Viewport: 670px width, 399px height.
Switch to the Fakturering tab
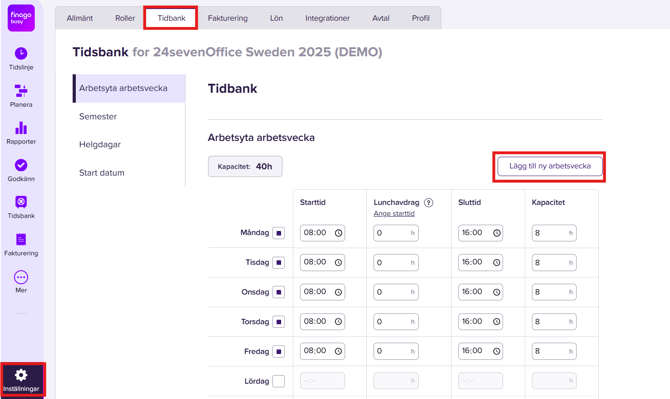[x=228, y=18]
